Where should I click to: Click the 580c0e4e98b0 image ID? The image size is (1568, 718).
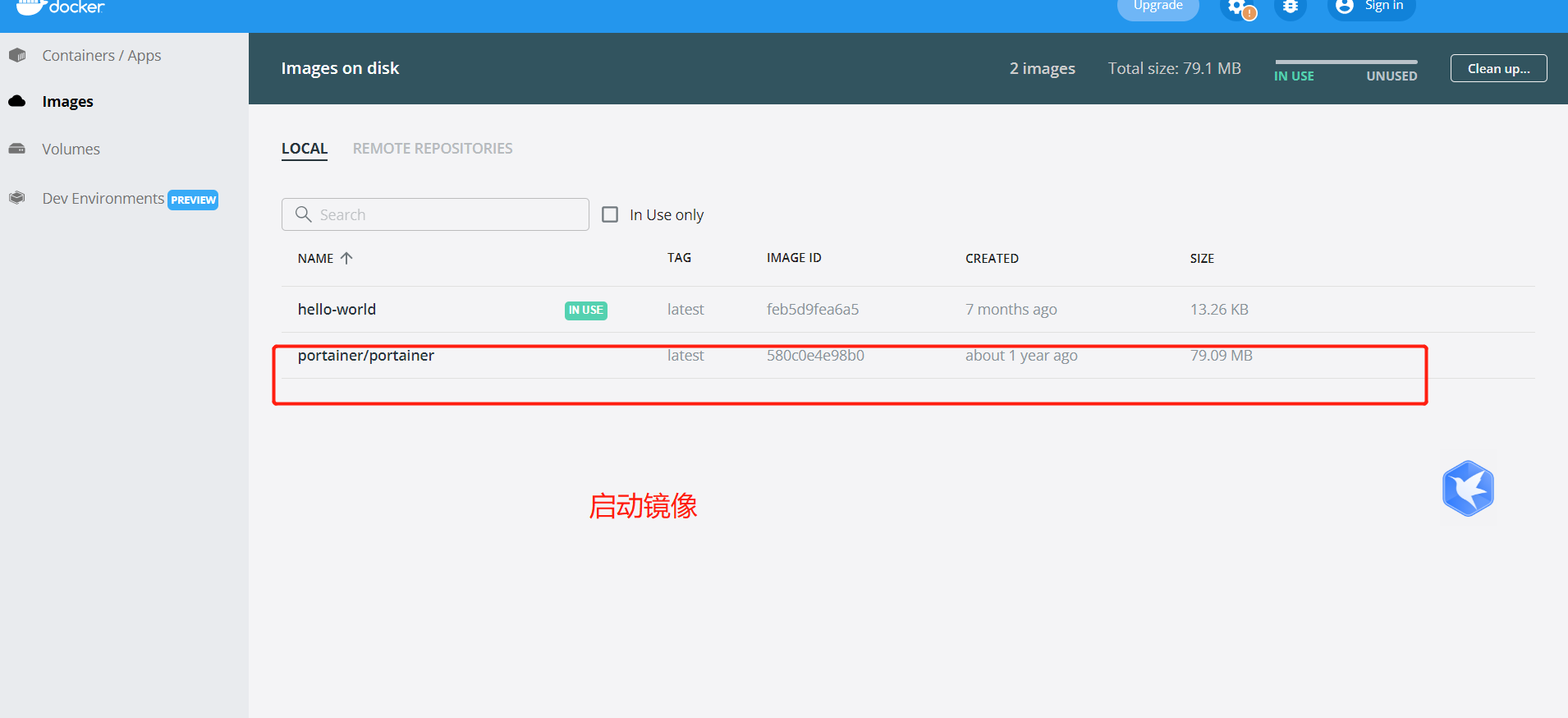(815, 356)
